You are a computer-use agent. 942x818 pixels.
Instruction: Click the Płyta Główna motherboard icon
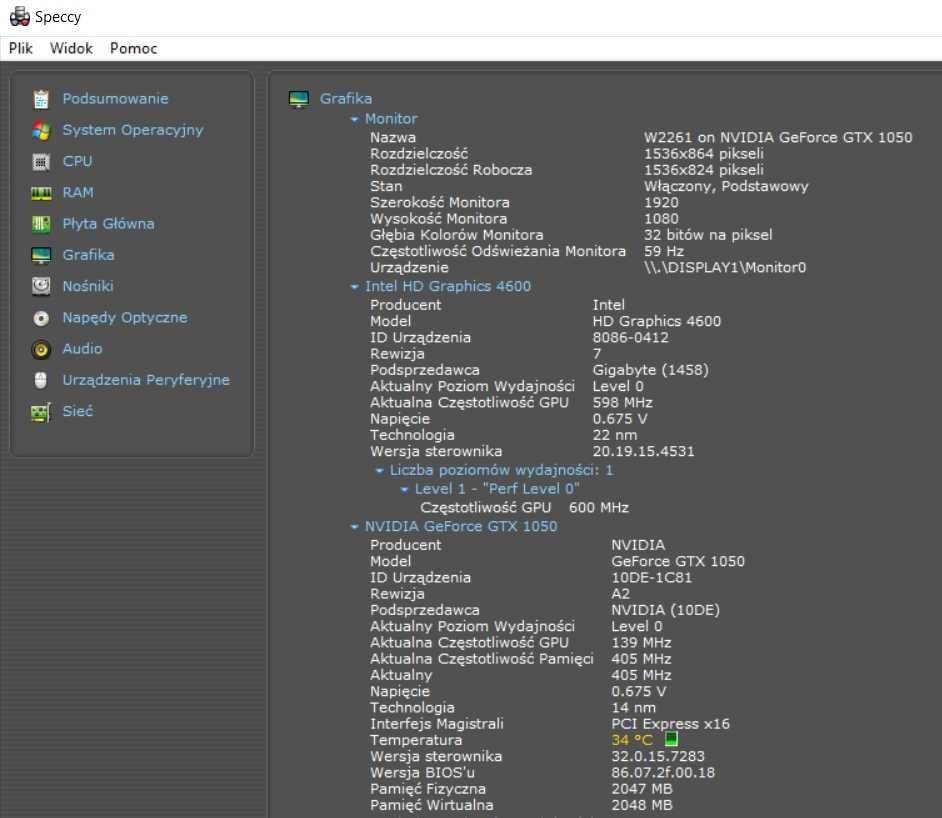41,224
